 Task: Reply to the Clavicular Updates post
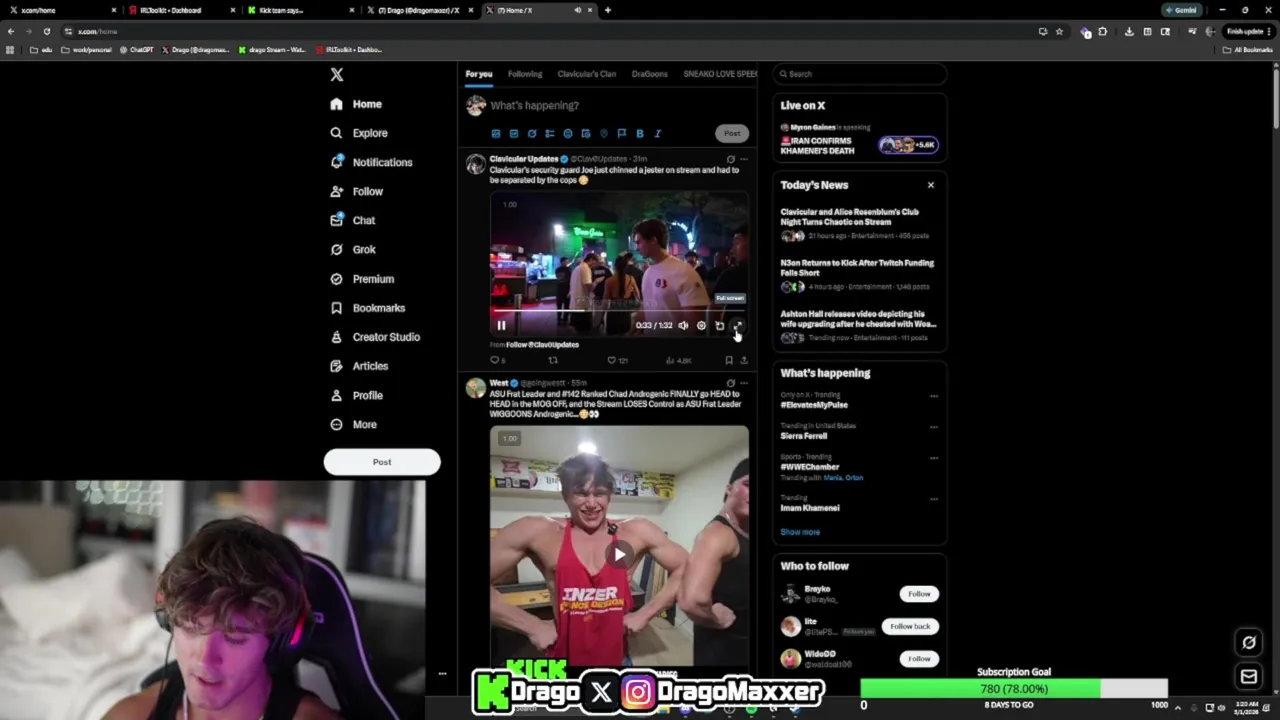pyautogui.click(x=494, y=360)
